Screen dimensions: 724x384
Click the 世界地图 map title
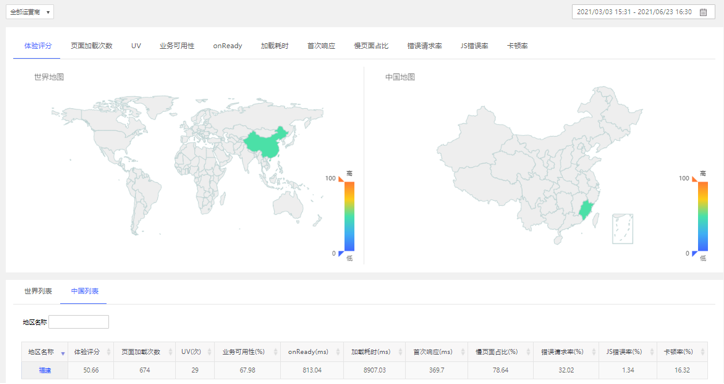pos(49,77)
